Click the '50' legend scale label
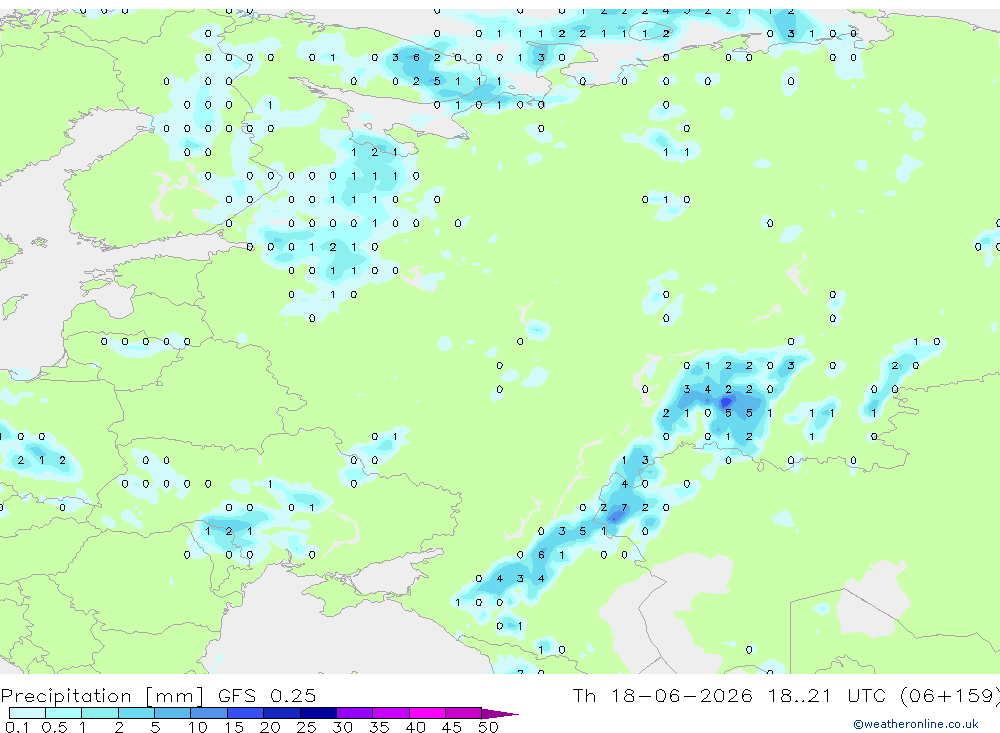1000x733 pixels. [488, 727]
